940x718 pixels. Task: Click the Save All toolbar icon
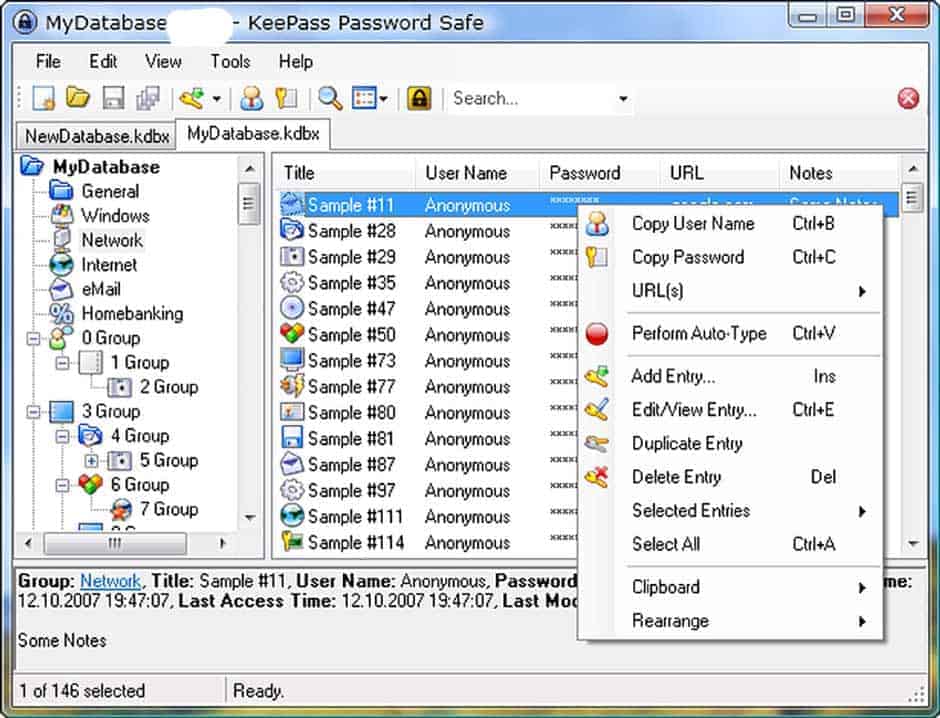point(148,98)
